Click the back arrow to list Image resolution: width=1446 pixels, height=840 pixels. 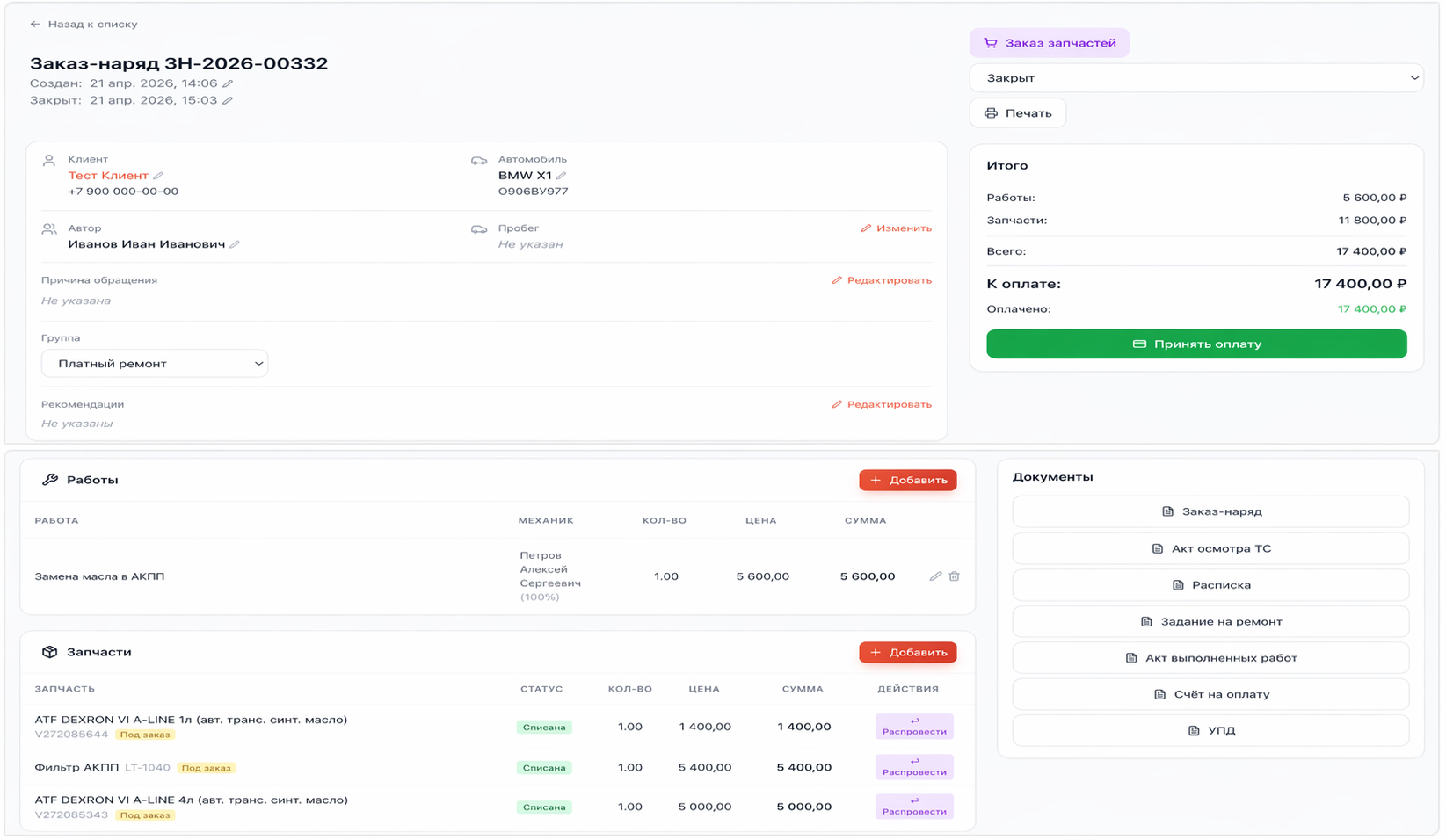35,25
